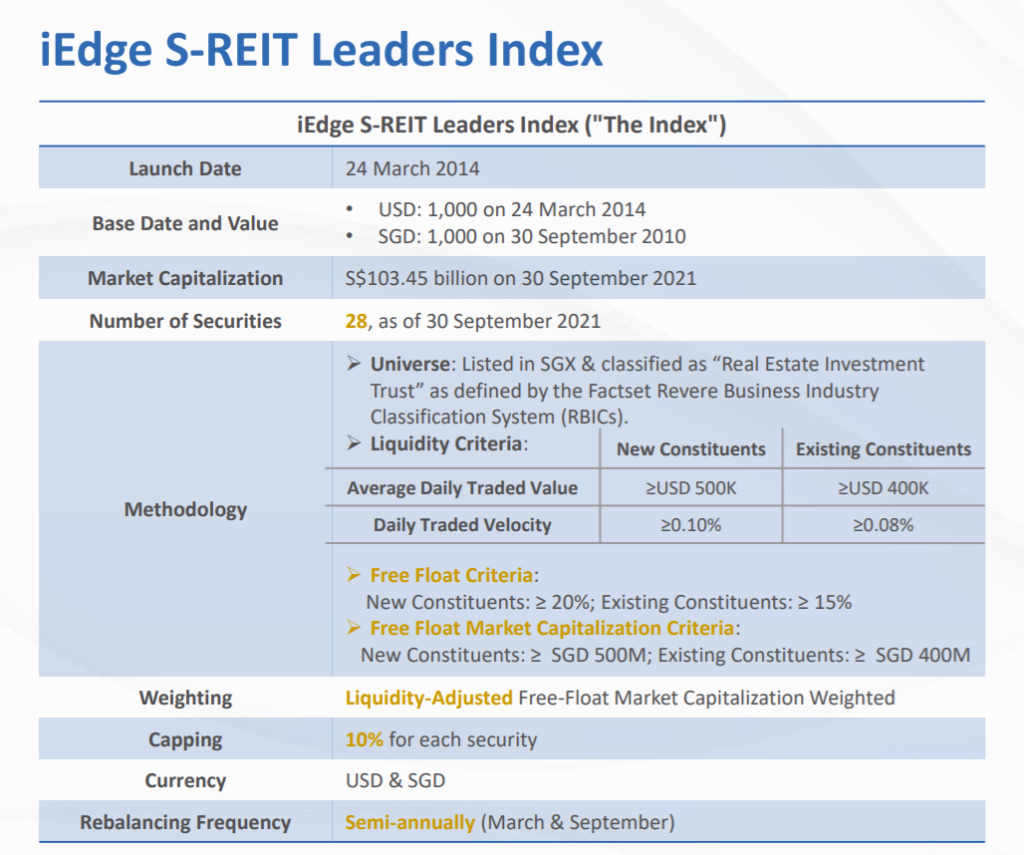Click the 'Market Capitalization' row label

tap(185, 278)
